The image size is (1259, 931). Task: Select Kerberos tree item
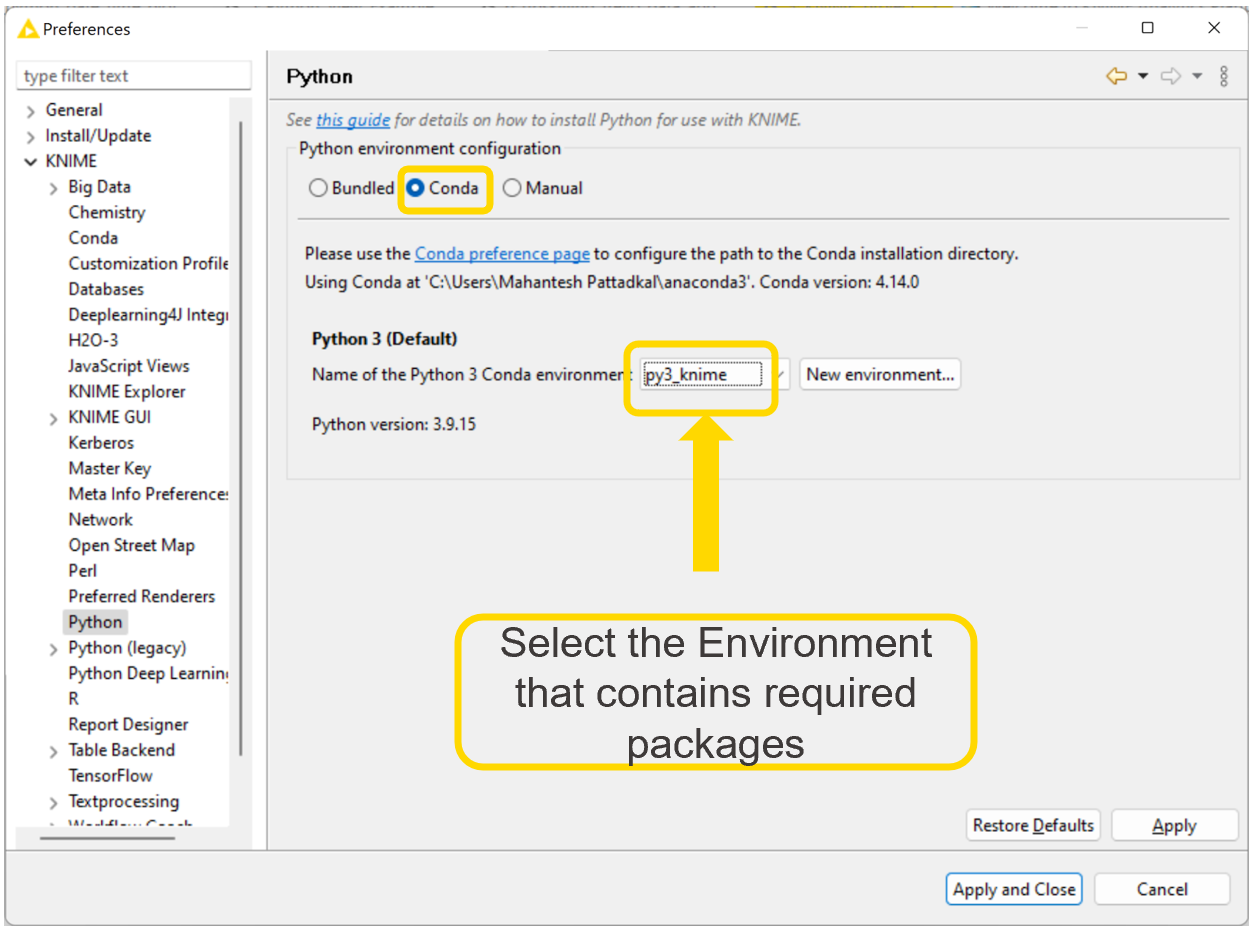coord(101,443)
